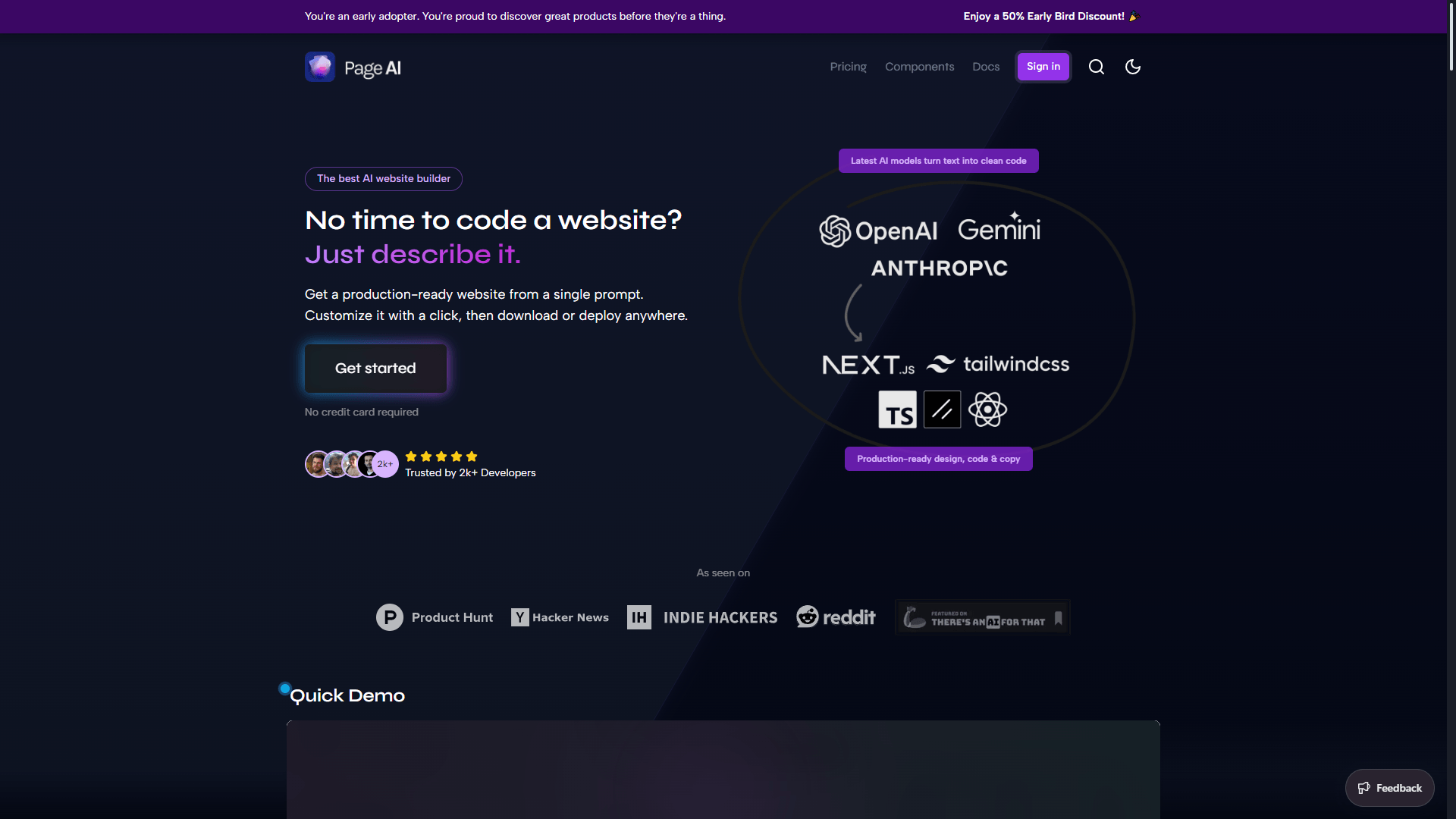The width and height of the screenshot is (1456, 819).
Task: Click the Get started button
Action: tap(375, 369)
